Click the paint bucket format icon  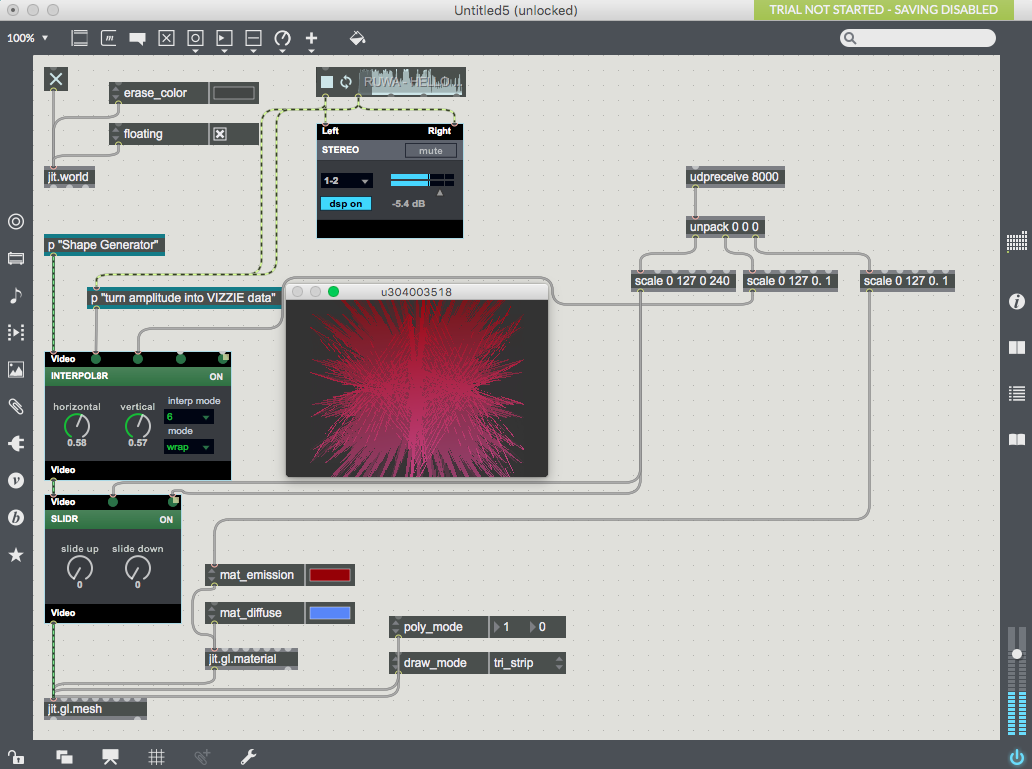(x=357, y=38)
